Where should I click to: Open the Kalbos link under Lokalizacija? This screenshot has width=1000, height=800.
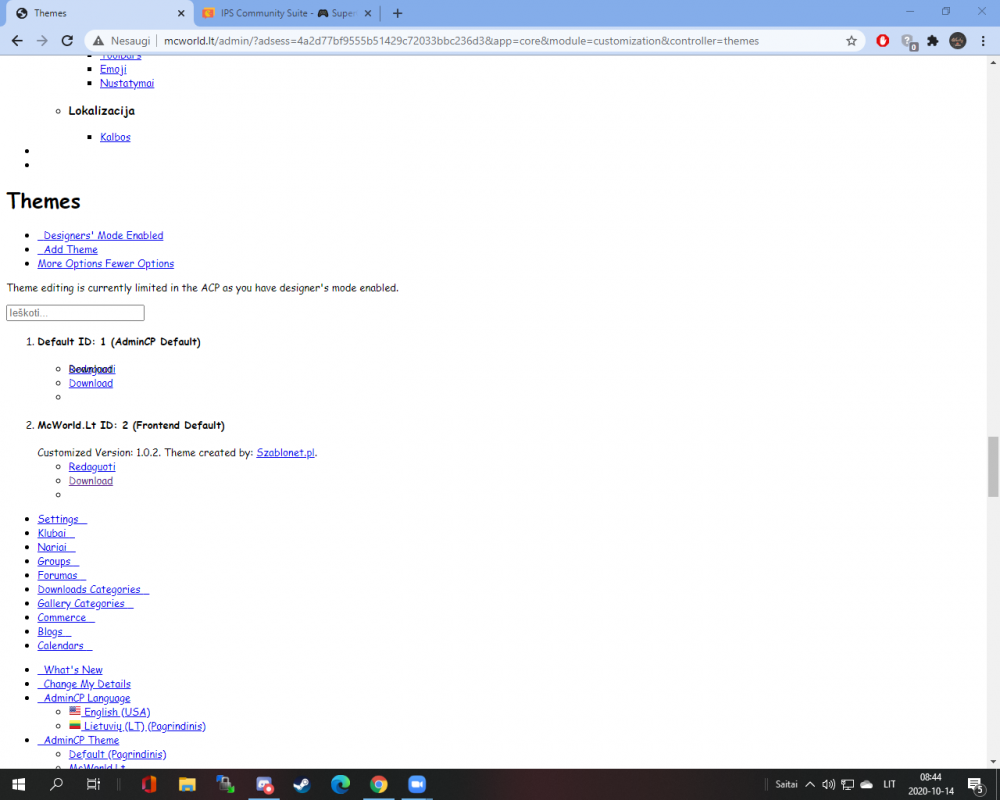[x=115, y=137]
